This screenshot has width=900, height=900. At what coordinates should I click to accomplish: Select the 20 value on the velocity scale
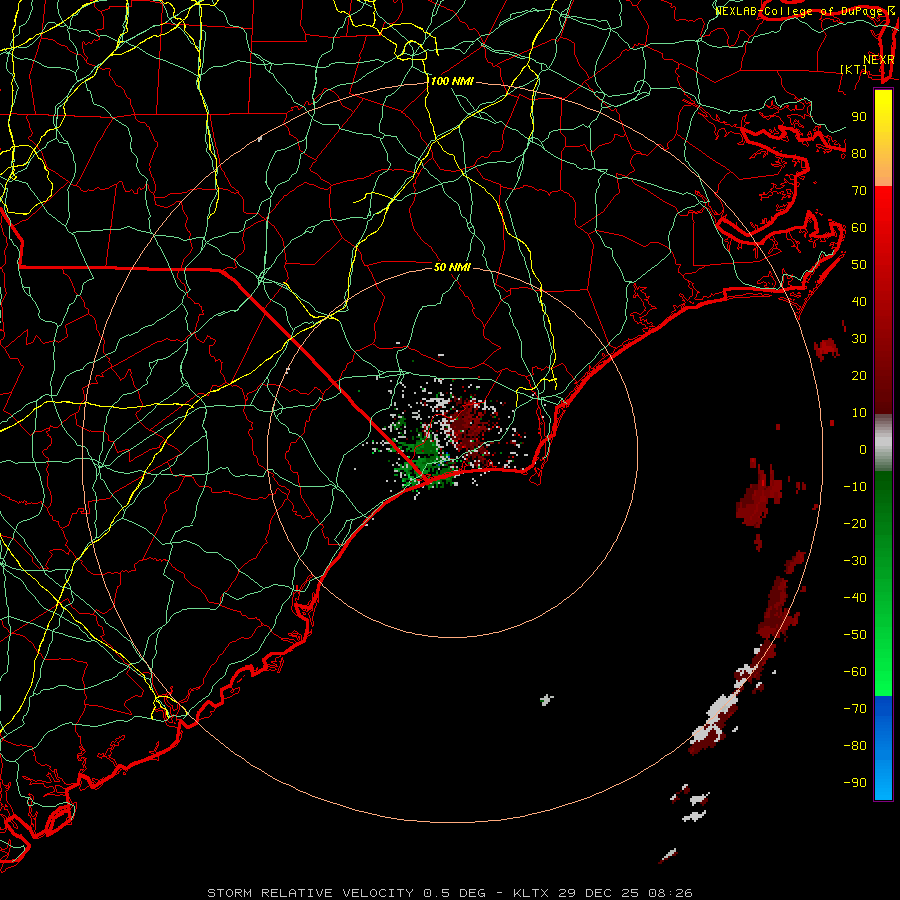pyautogui.click(x=859, y=376)
